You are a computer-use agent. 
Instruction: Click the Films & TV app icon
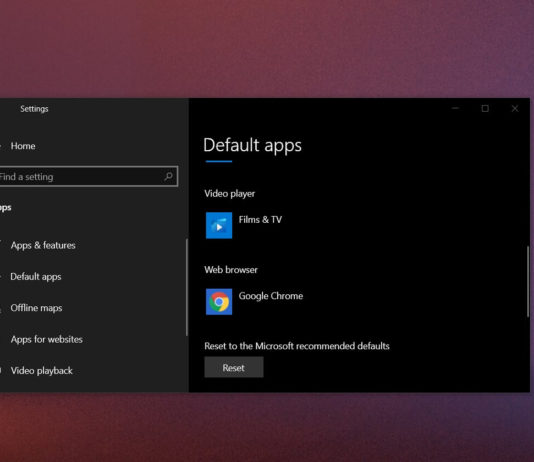pyautogui.click(x=219, y=225)
